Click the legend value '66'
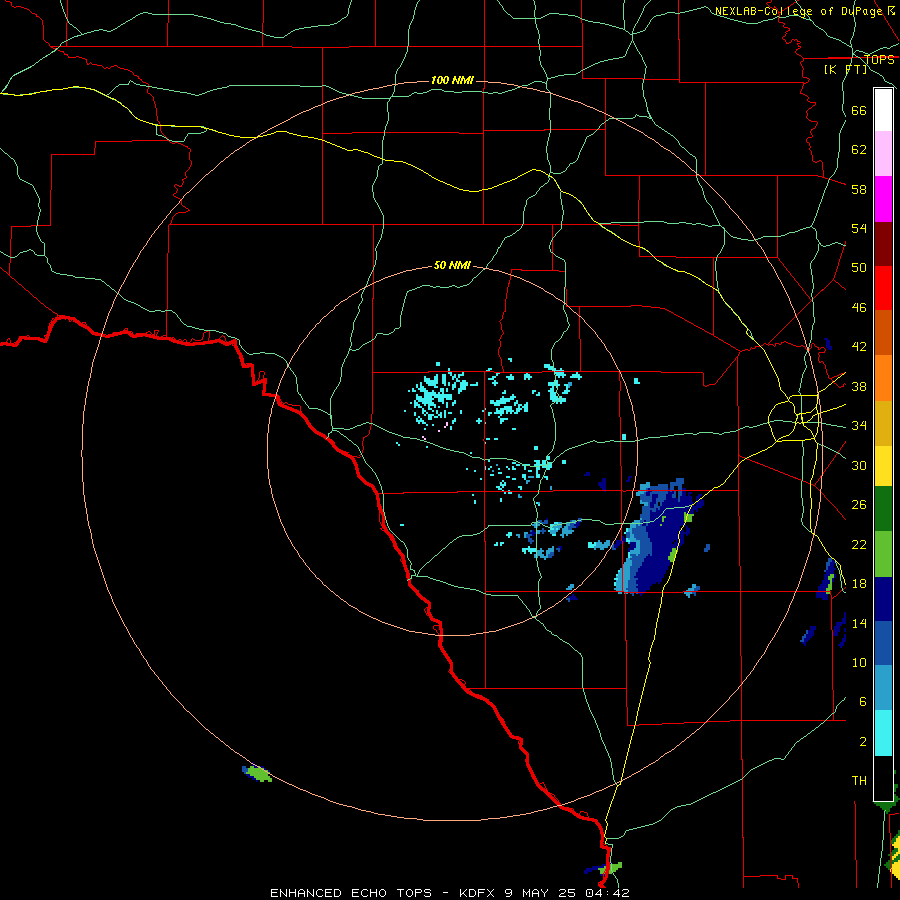The image size is (900, 900). pyautogui.click(x=859, y=110)
